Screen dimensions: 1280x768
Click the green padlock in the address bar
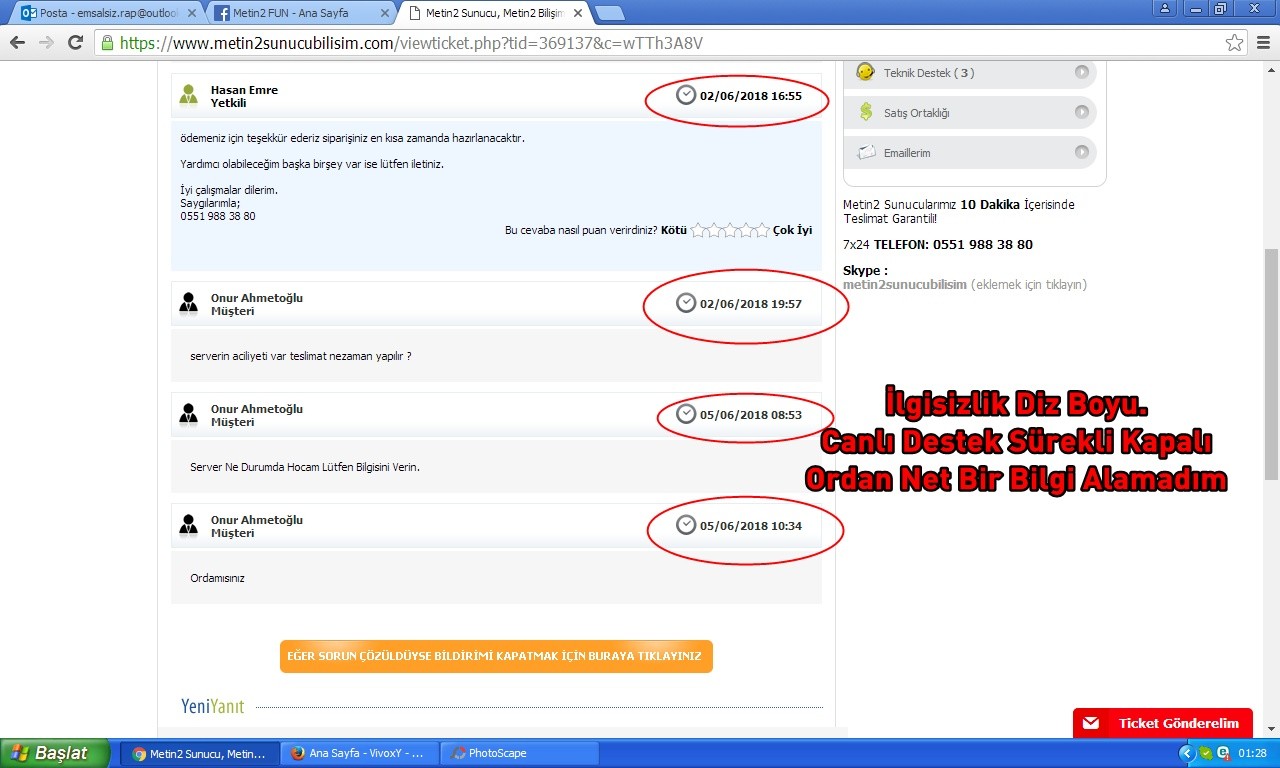pos(108,43)
